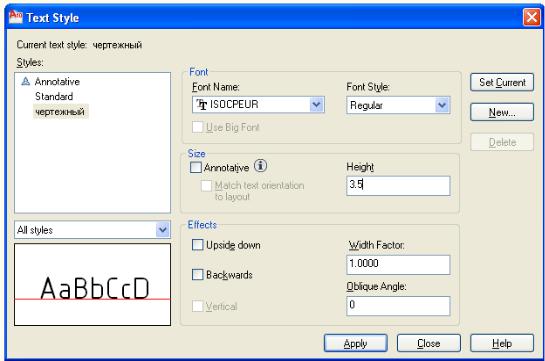This screenshot has width=545, height=361.
Task: Click the Oblique Angle input field
Action: click(398, 306)
